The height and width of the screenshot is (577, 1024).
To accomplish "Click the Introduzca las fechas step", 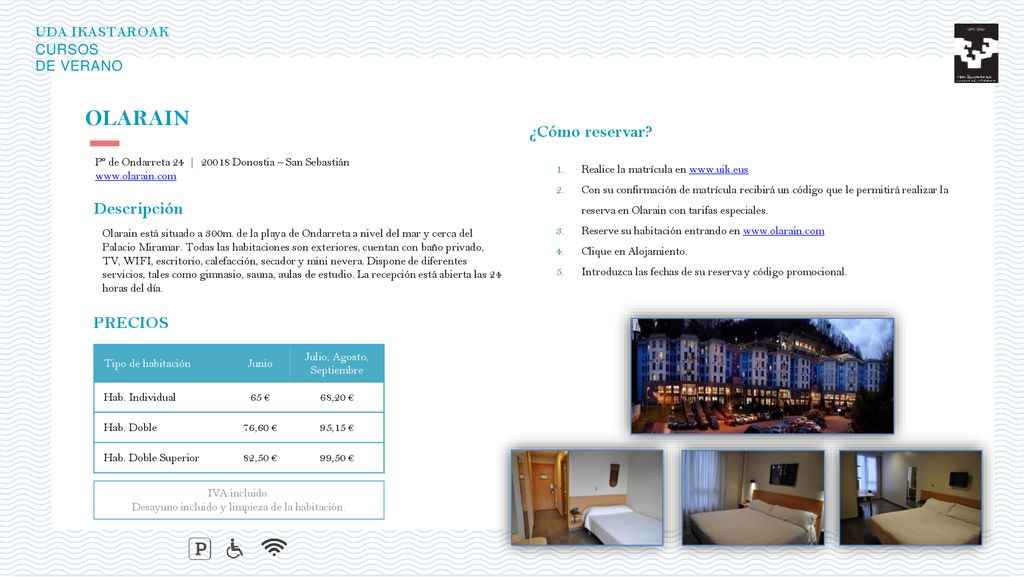I will tap(714, 272).
